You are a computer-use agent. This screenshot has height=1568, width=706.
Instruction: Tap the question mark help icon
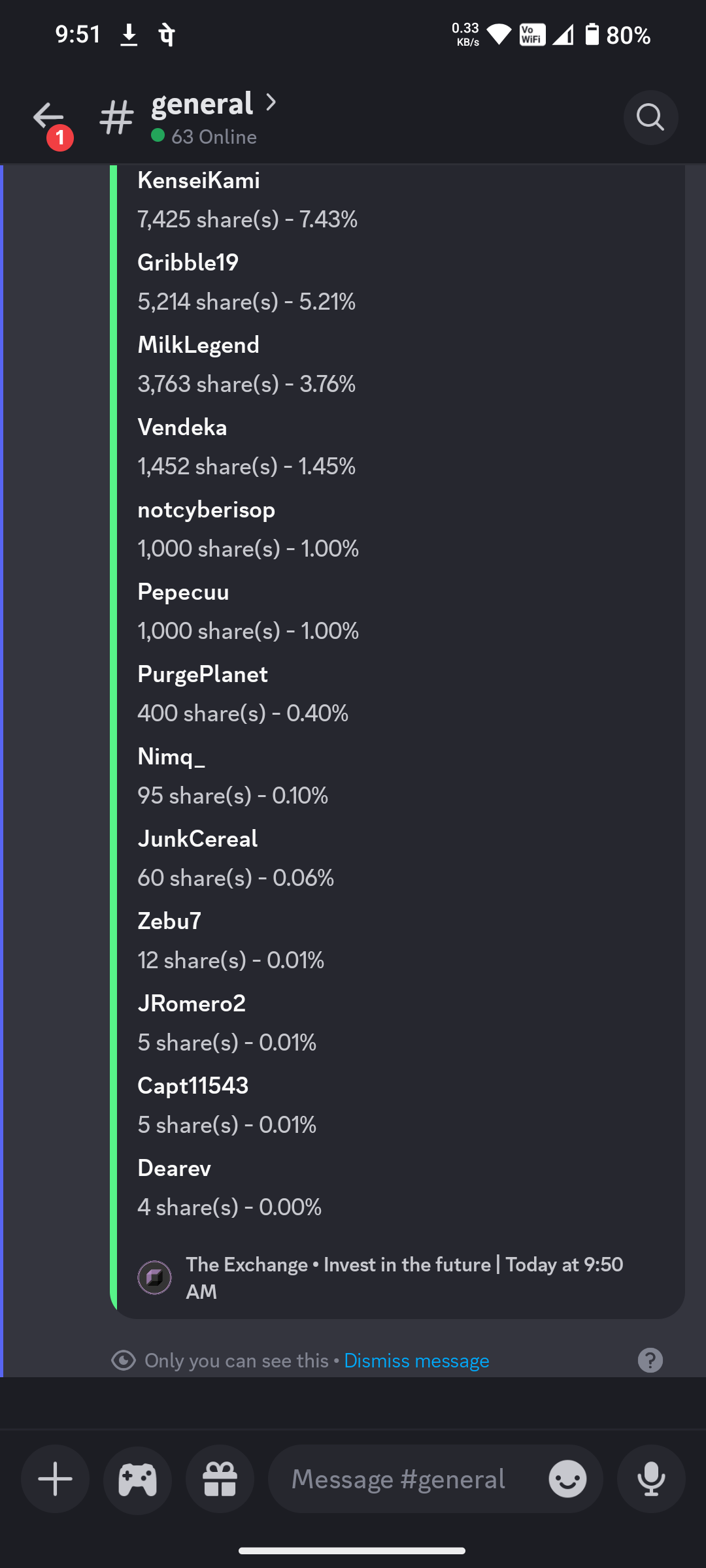(x=650, y=1360)
